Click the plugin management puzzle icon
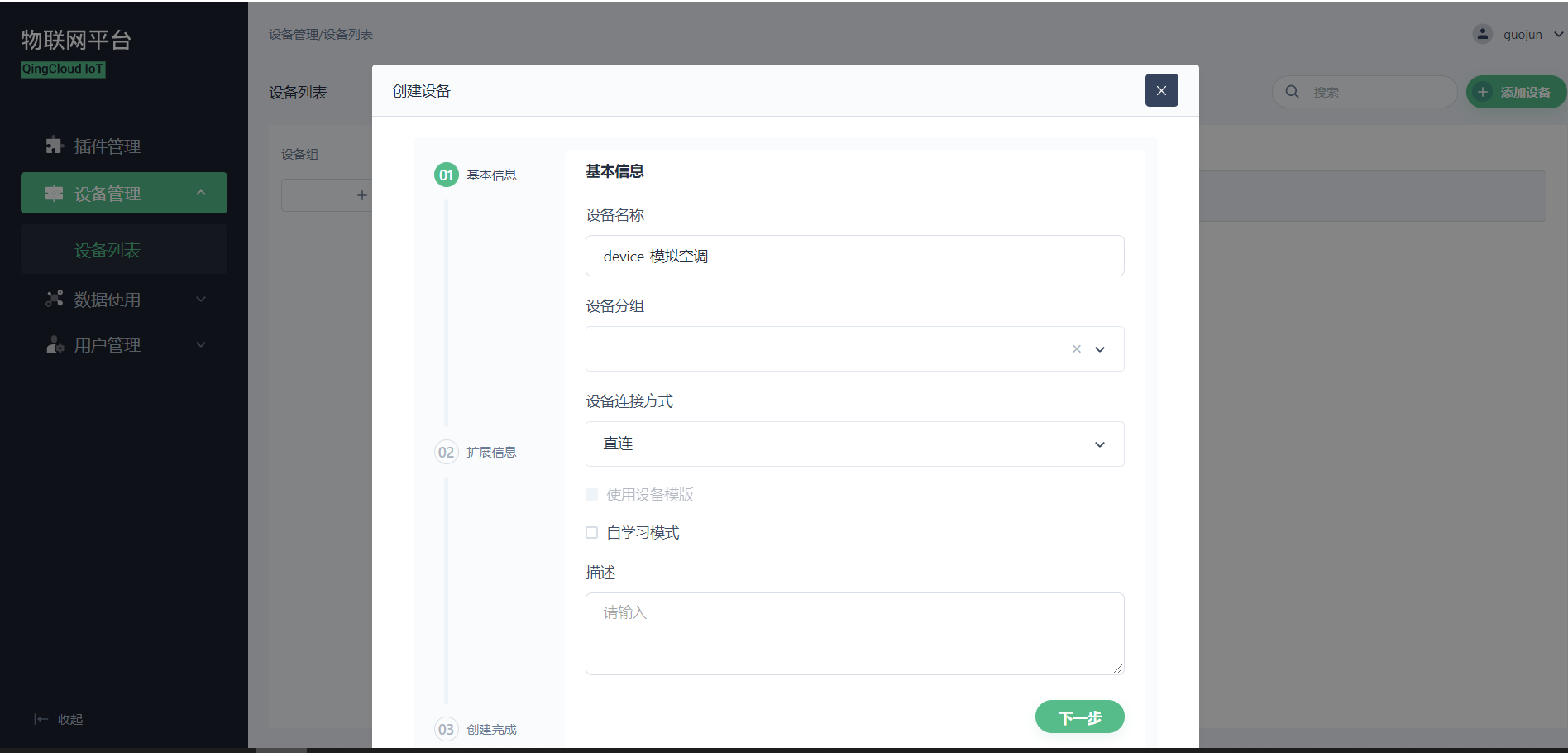The image size is (1568, 753). click(x=55, y=146)
